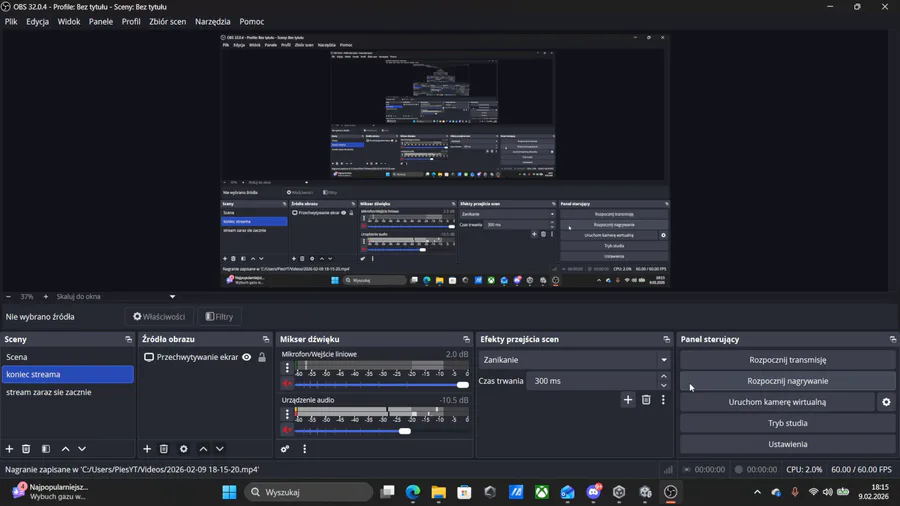Click Rozpocznij transmisję button

(x=788, y=360)
